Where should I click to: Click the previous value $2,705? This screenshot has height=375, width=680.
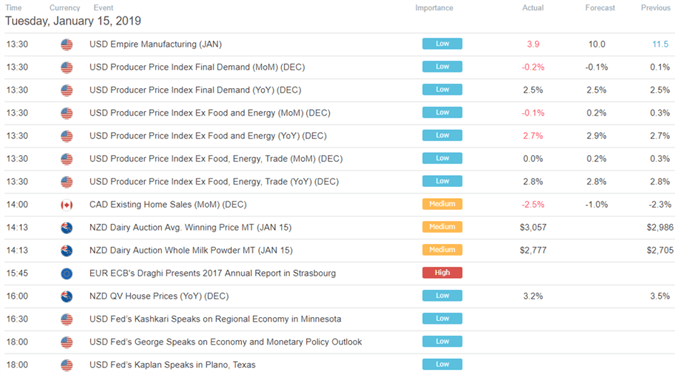coord(660,251)
